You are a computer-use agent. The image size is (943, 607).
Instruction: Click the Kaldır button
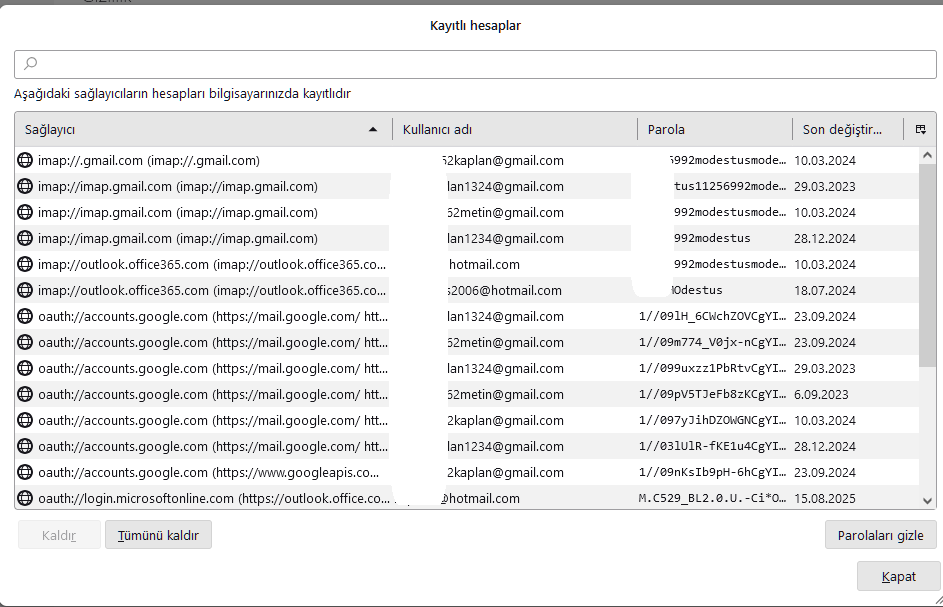[x=59, y=535]
